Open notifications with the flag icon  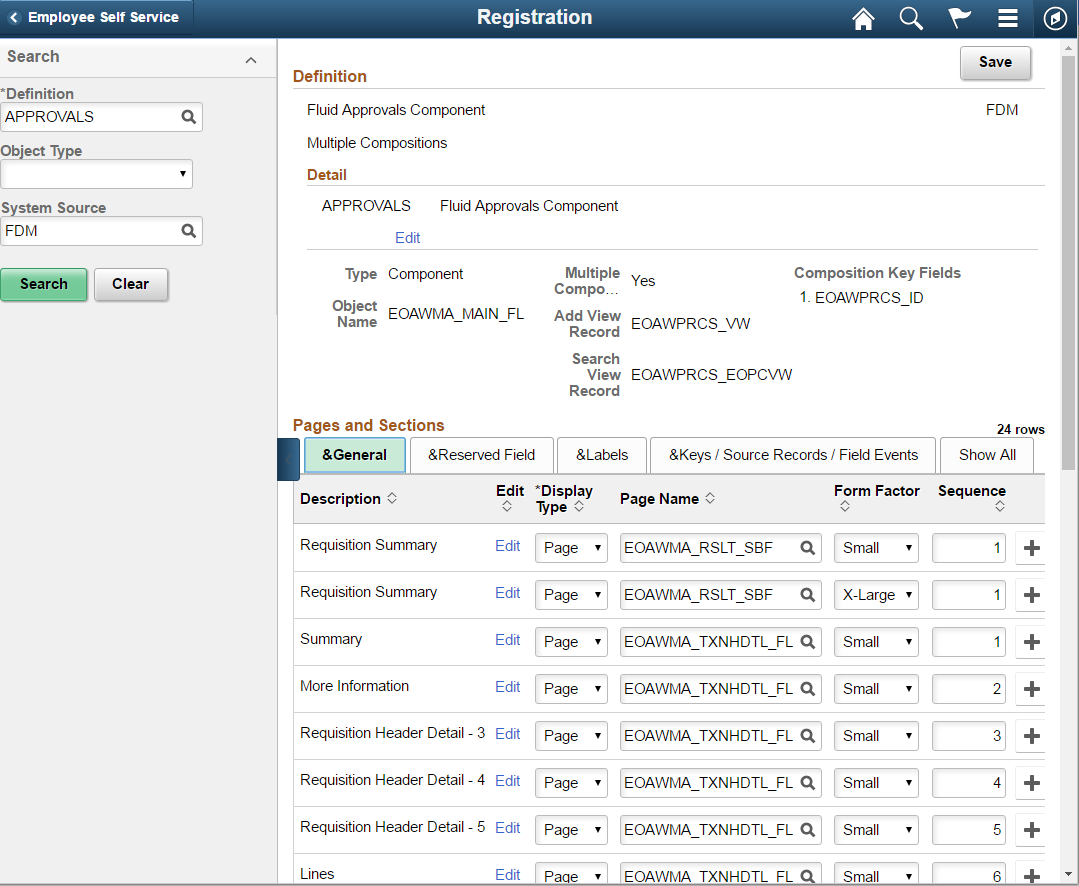click(x=958, y=18)
